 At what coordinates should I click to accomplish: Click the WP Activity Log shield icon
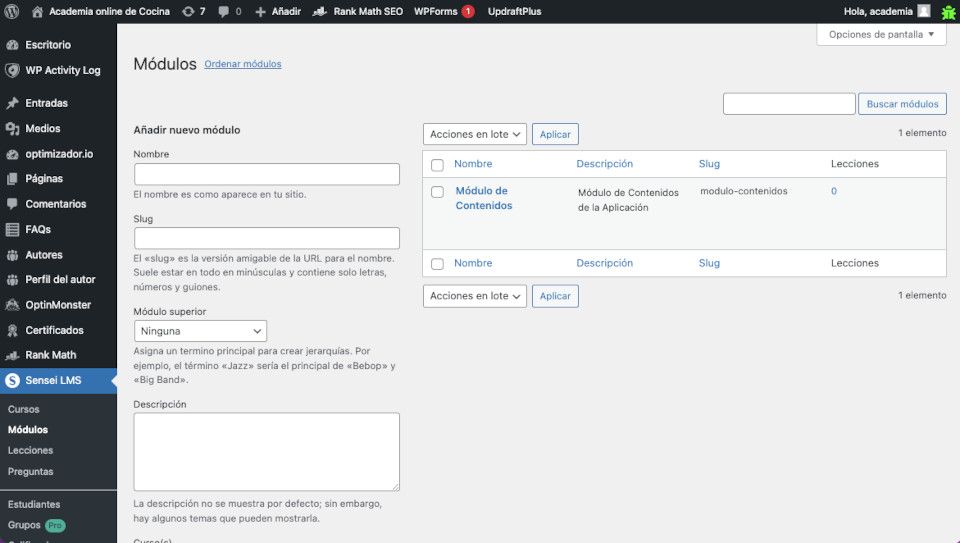click(x=12, y=70)
